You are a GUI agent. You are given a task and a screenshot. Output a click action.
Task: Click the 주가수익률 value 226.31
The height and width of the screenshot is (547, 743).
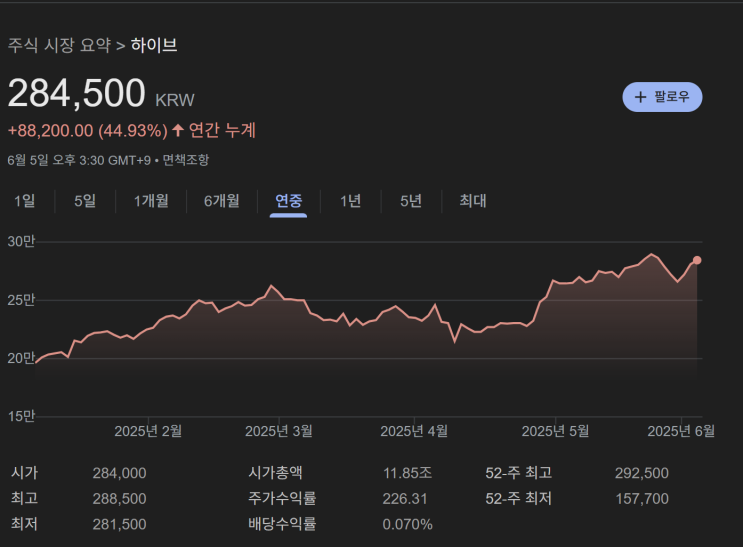[x=405, y=499]
